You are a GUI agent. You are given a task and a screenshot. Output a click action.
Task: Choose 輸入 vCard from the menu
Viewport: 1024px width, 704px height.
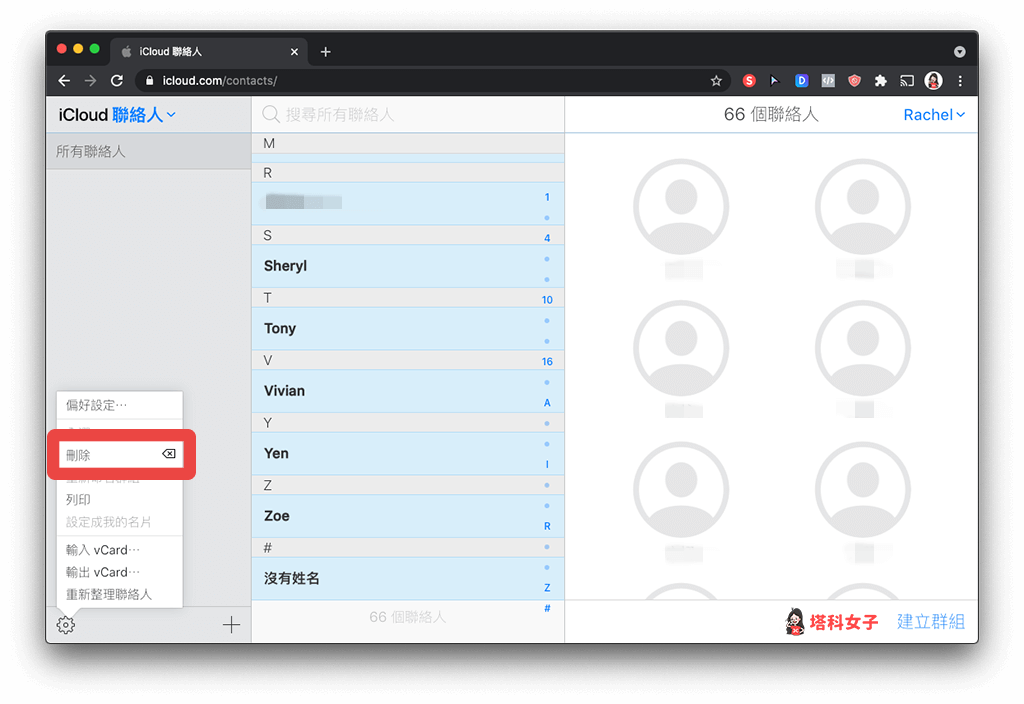[119, 550]
